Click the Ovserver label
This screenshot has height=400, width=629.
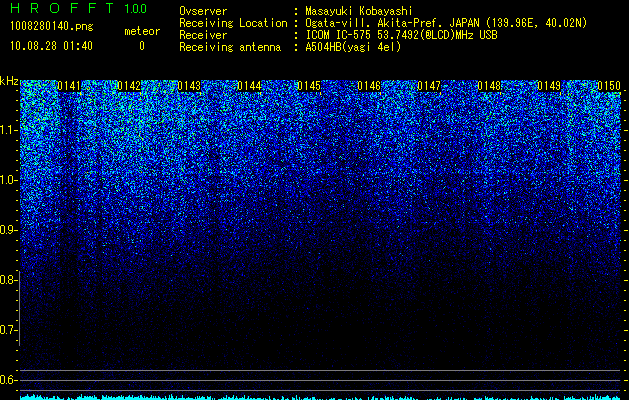tap(203, 11)
